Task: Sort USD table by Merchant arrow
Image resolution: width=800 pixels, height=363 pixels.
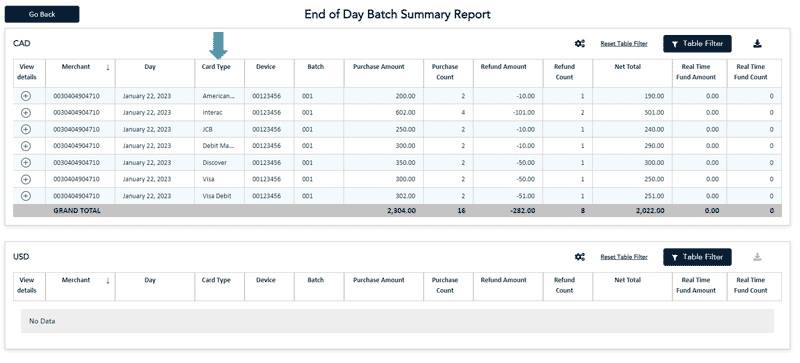Action: click(x=108, y=280)
